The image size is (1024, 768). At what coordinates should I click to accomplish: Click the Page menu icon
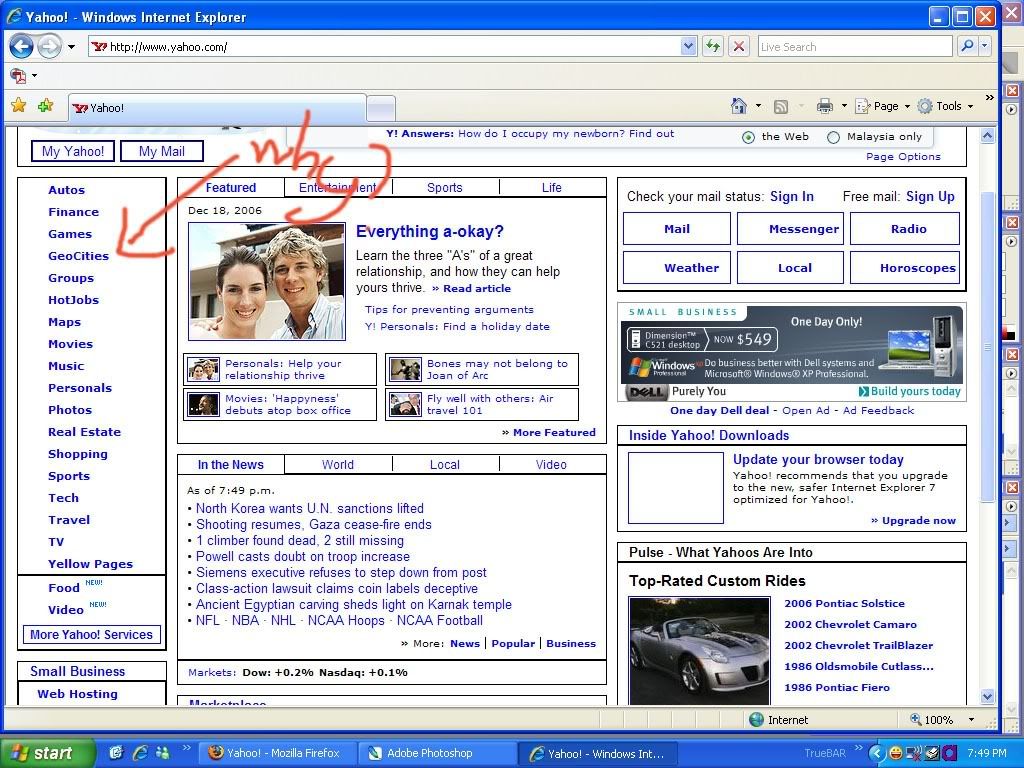tap(863, 106)
